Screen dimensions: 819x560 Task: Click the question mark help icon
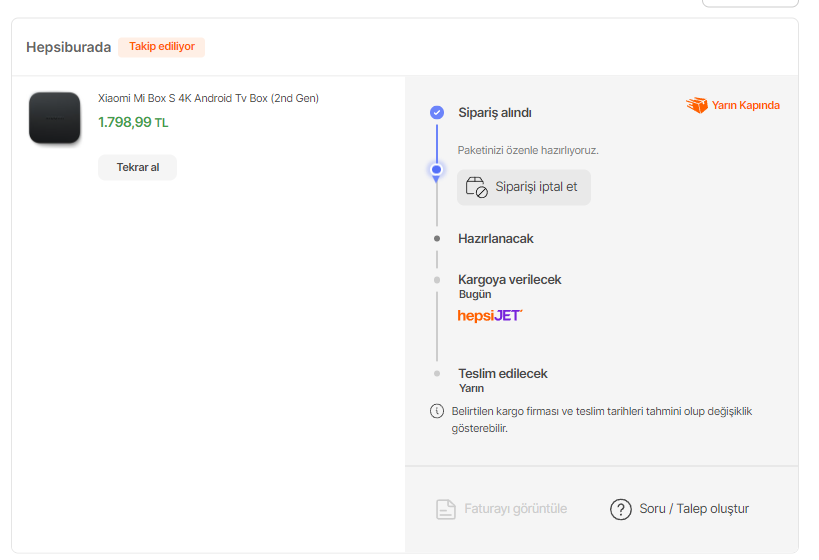tap(621, 509)
